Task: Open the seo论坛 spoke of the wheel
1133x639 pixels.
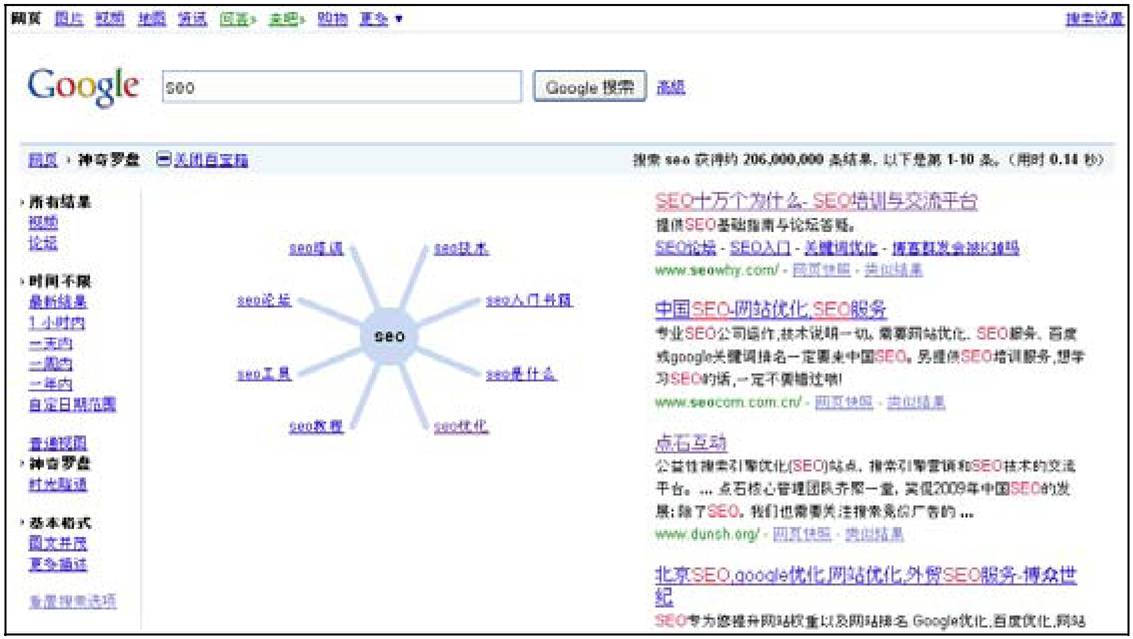Action: [264, 300]
